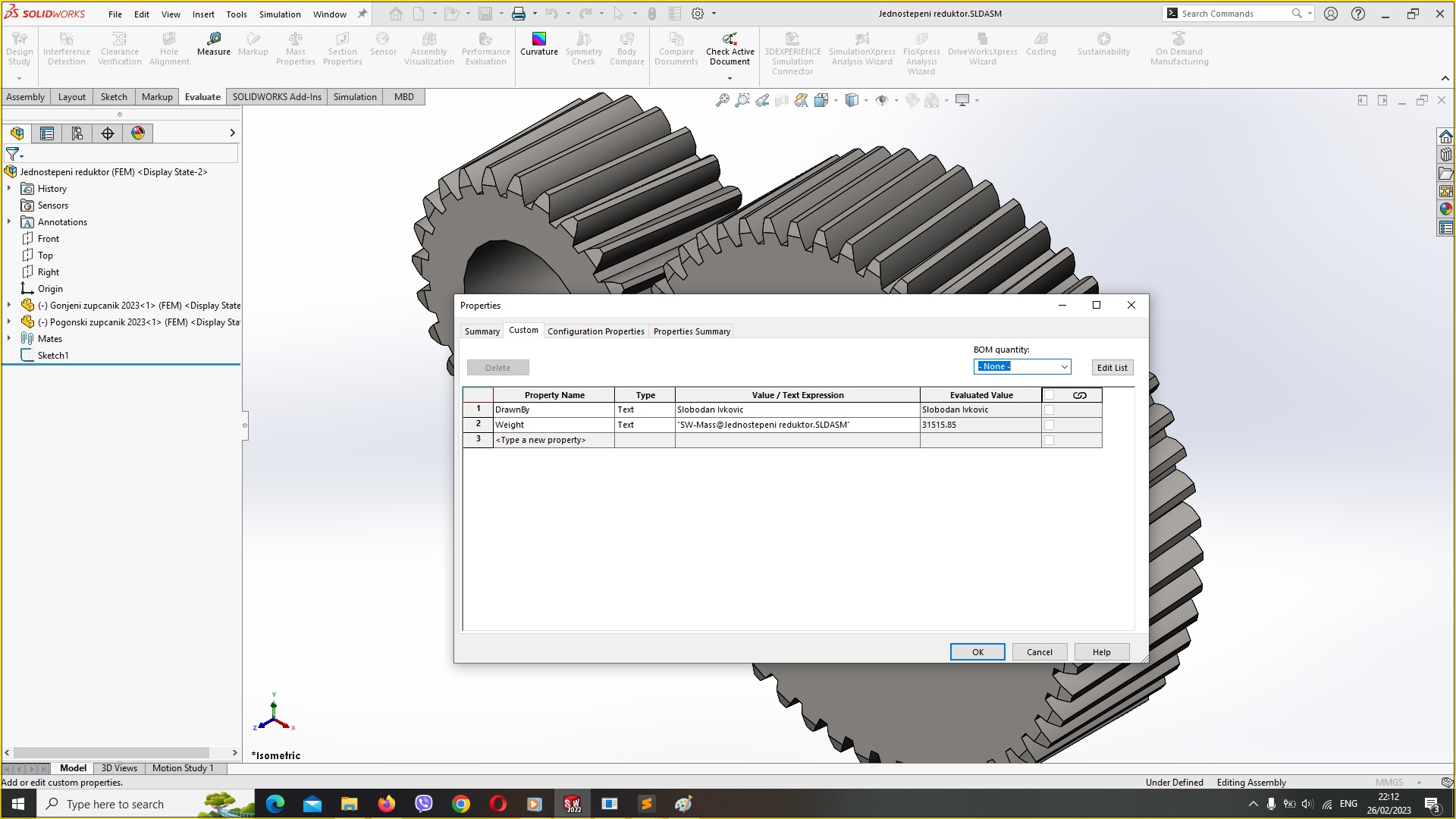Open the DisplayManager tab
Viewport: 1456px width, 819px height.
(x=138, y=133)
